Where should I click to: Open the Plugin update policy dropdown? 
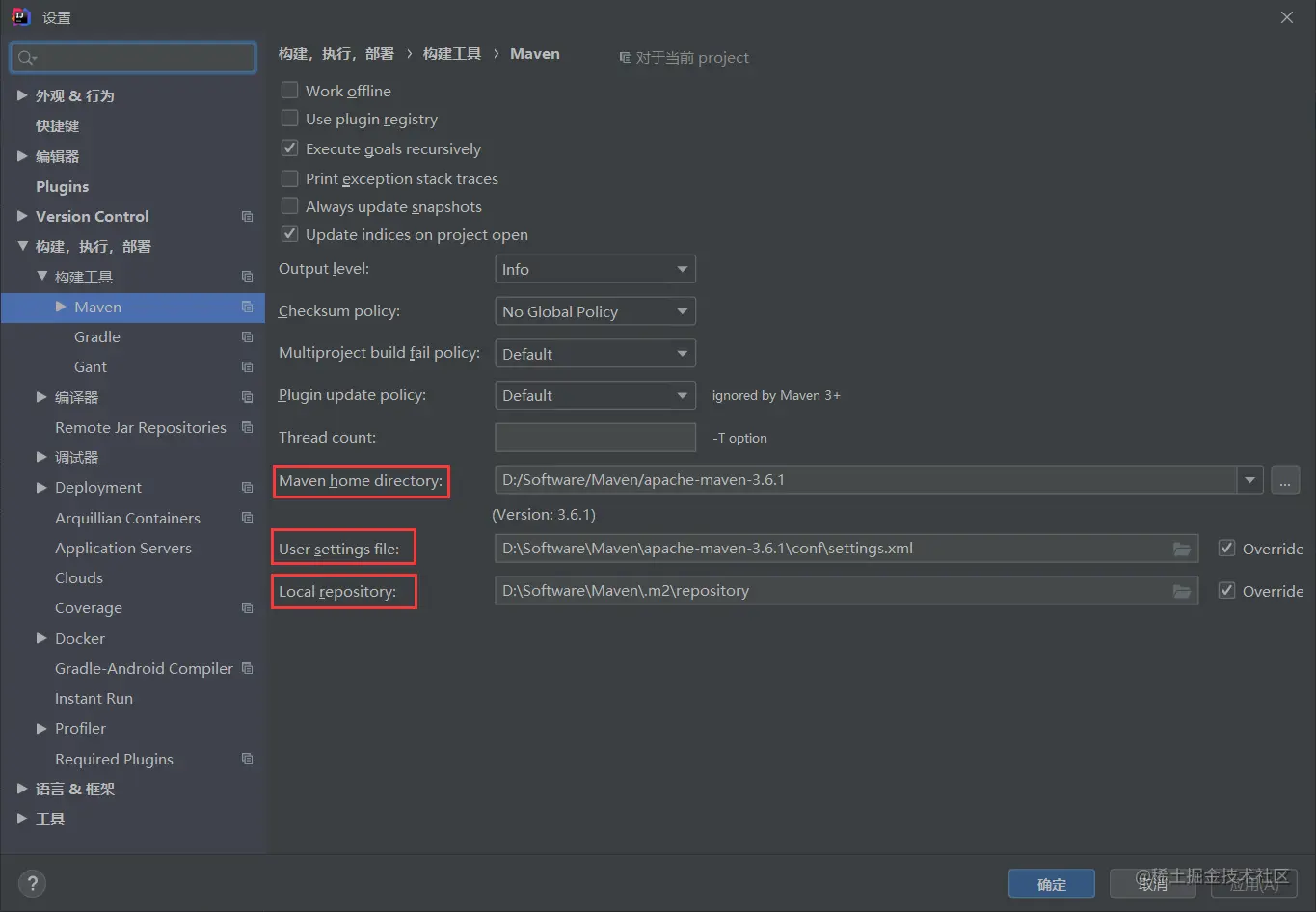[595, 395]
